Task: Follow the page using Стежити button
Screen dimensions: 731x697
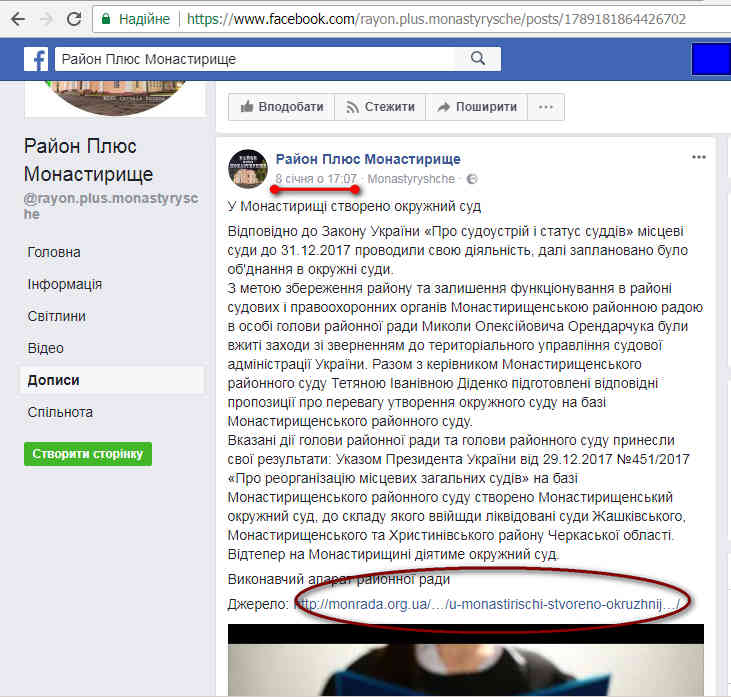Action: (380, 107)
